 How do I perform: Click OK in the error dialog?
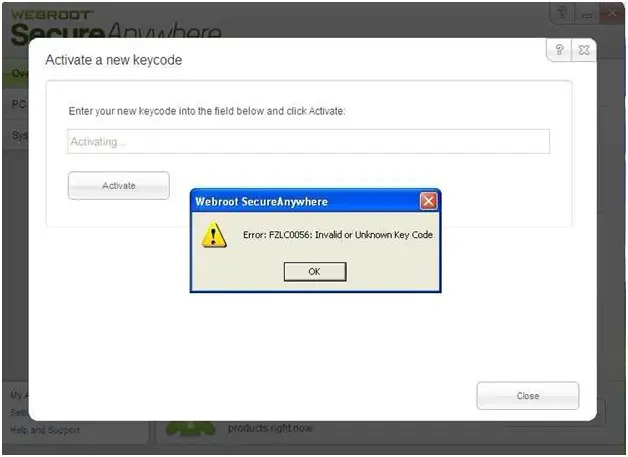315,272
